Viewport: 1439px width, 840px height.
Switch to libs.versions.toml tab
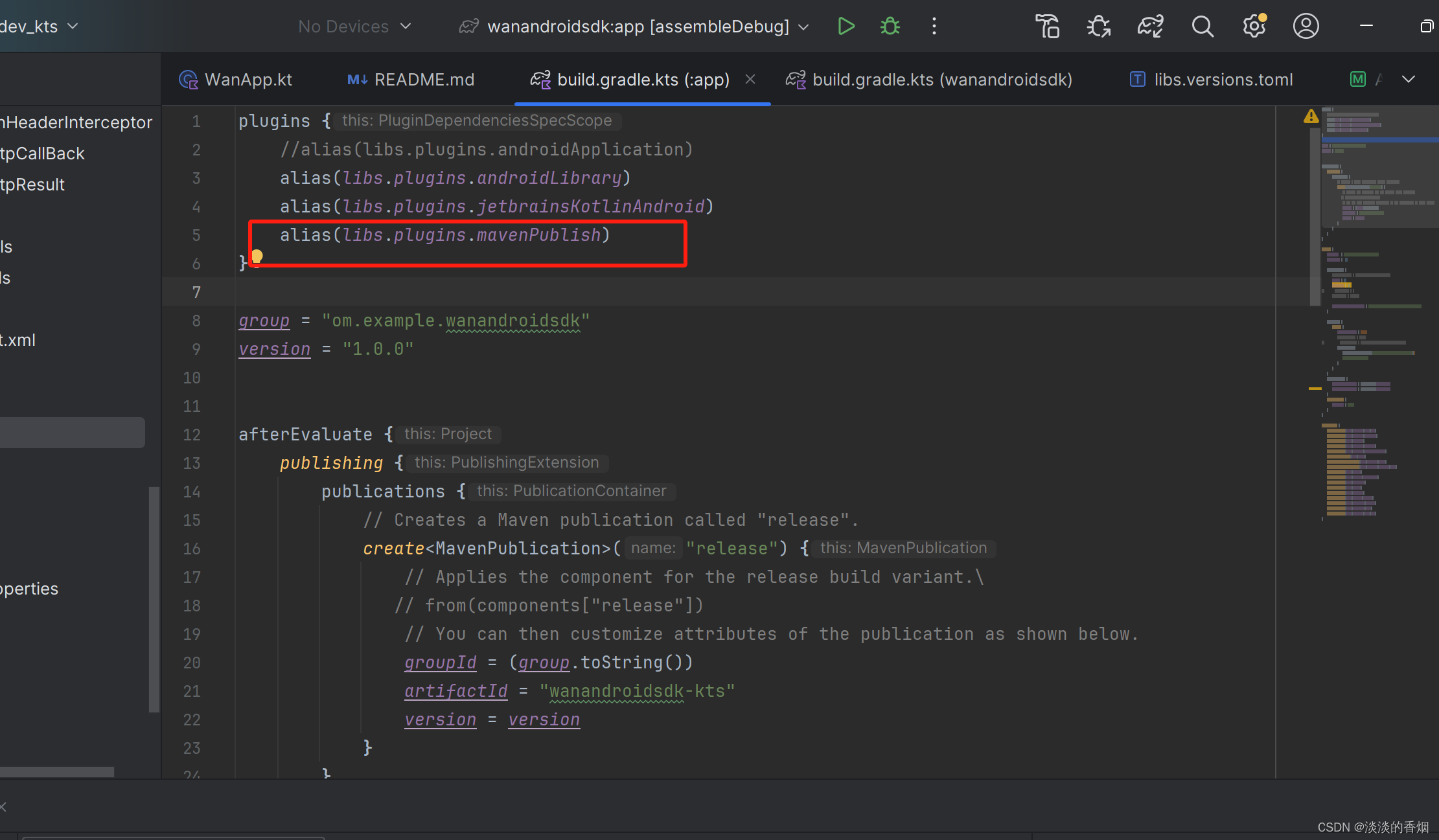point(1211,80)
